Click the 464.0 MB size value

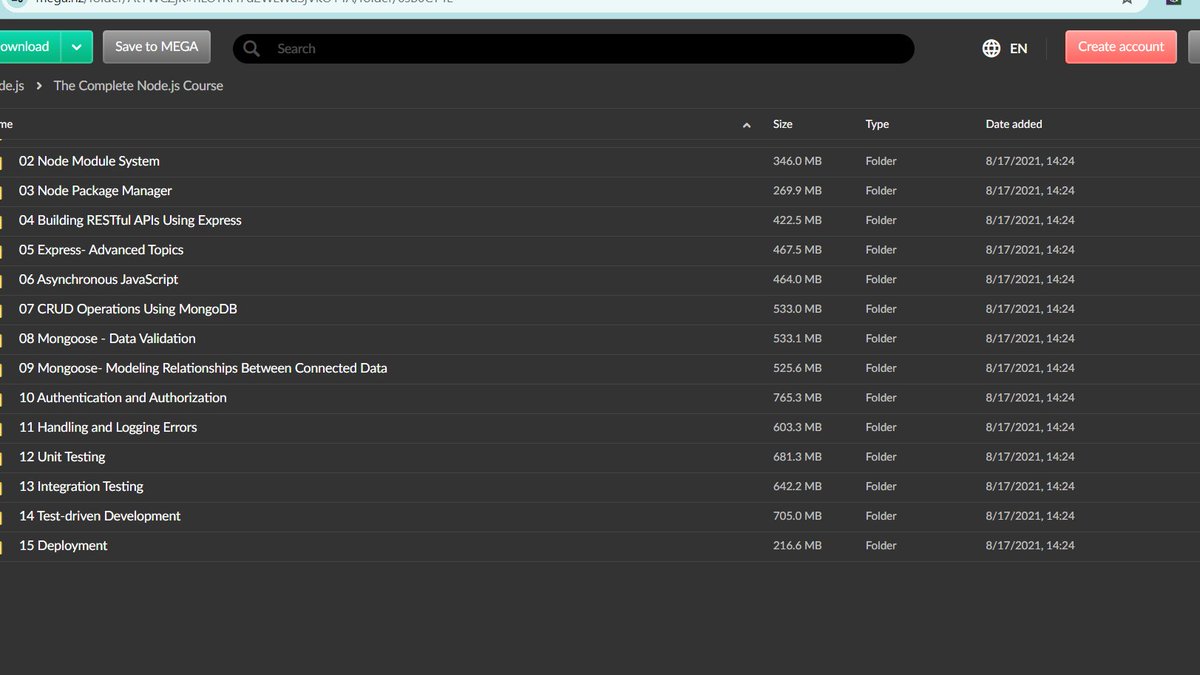[x=797, y=279]
